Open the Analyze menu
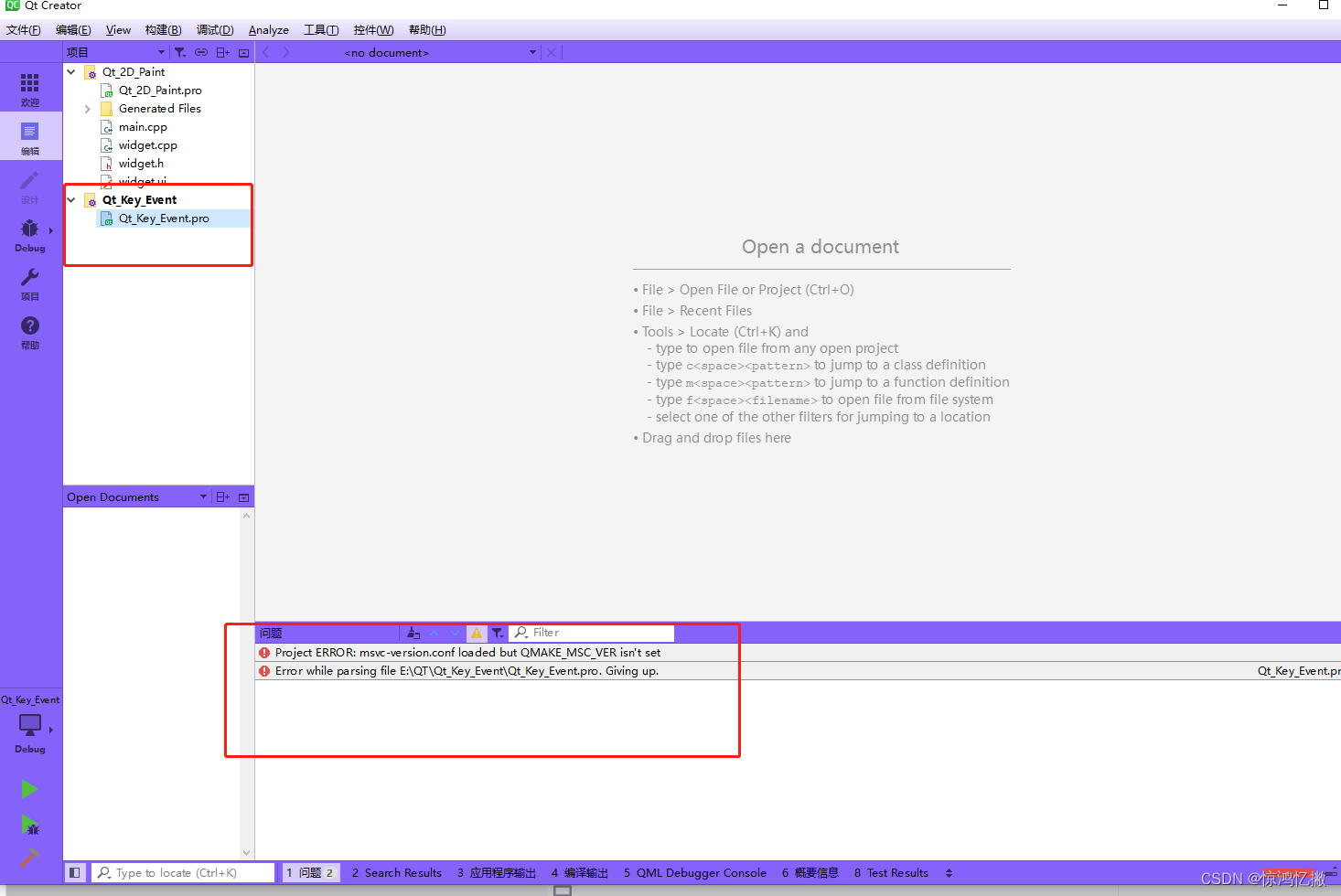Screen dimensions: 1341x896 coord(269,30)
